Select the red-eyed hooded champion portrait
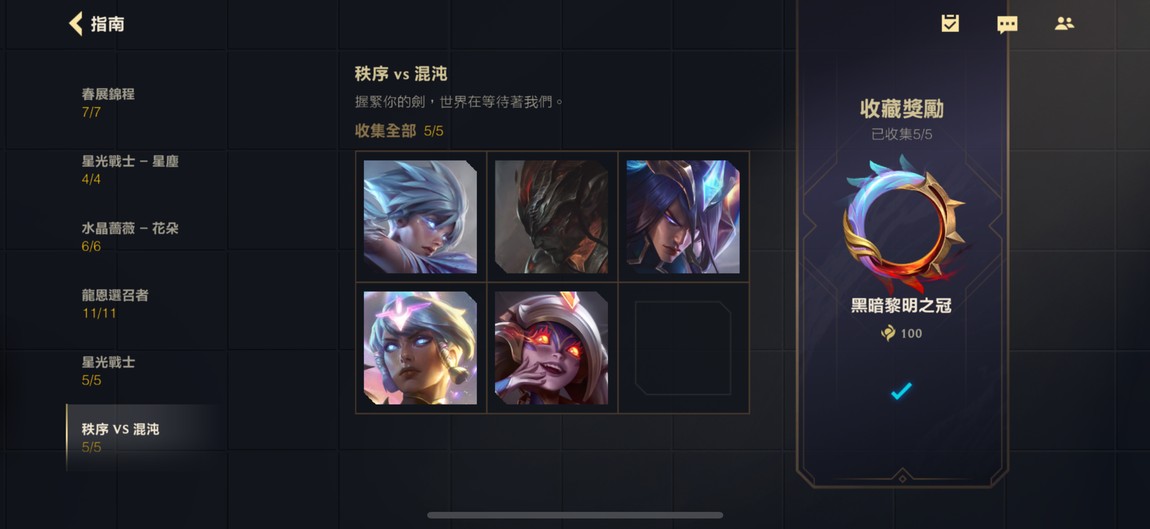The width and height of the screenshot is (1150, 529). 552,348
